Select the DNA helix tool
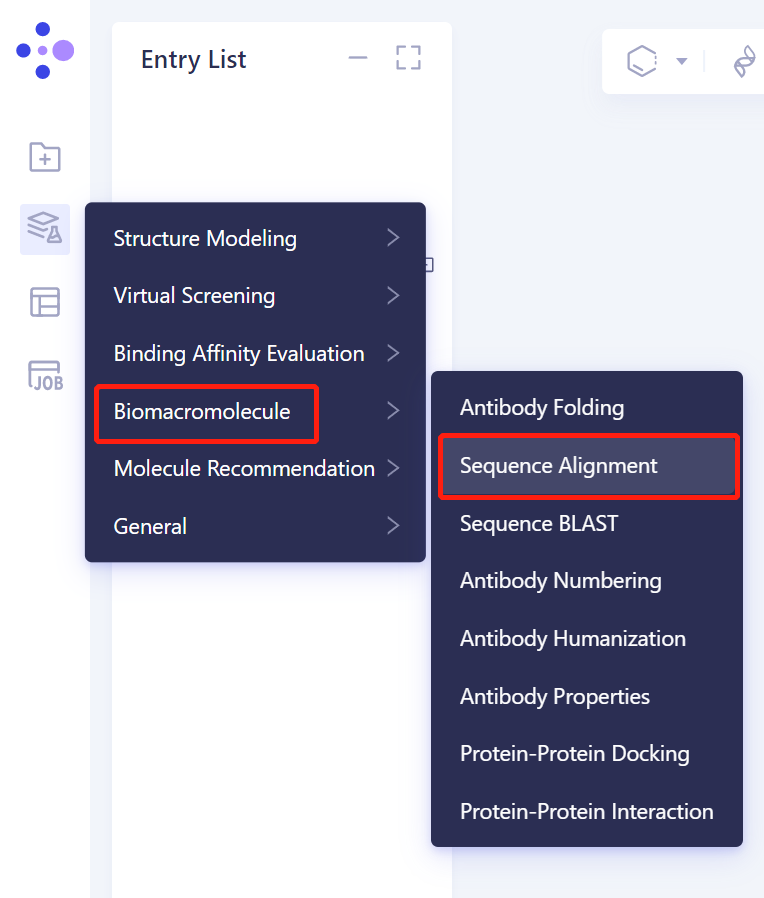Image resolution: width=764 pixels, height=898 pixels. [x=744, y=60]
